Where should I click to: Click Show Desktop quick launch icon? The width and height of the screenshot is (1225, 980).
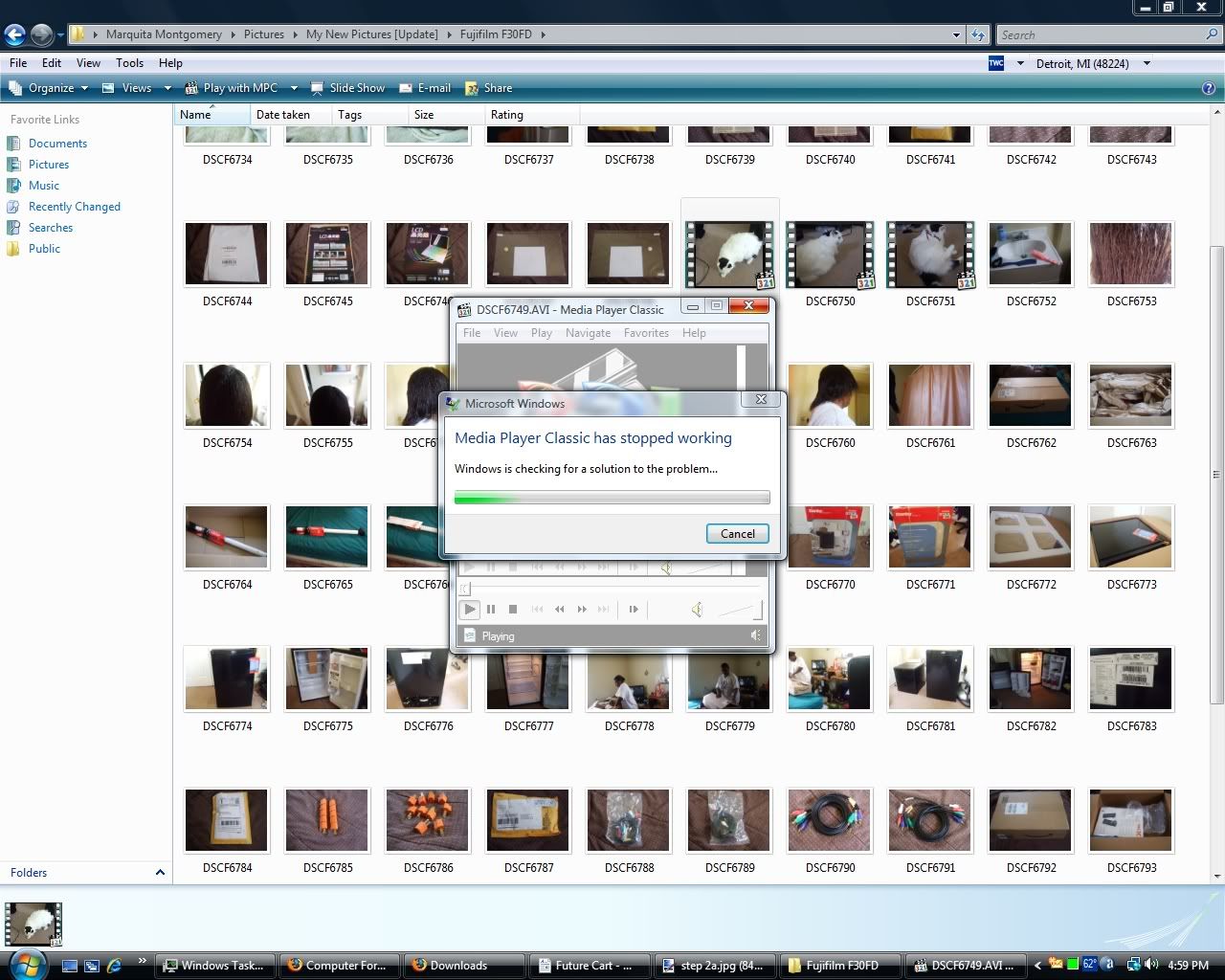[70, 966]
